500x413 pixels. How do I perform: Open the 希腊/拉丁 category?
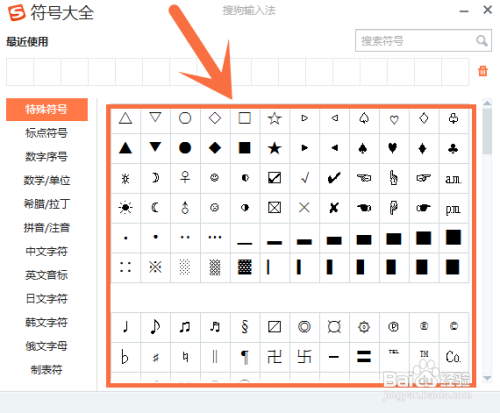47,204
